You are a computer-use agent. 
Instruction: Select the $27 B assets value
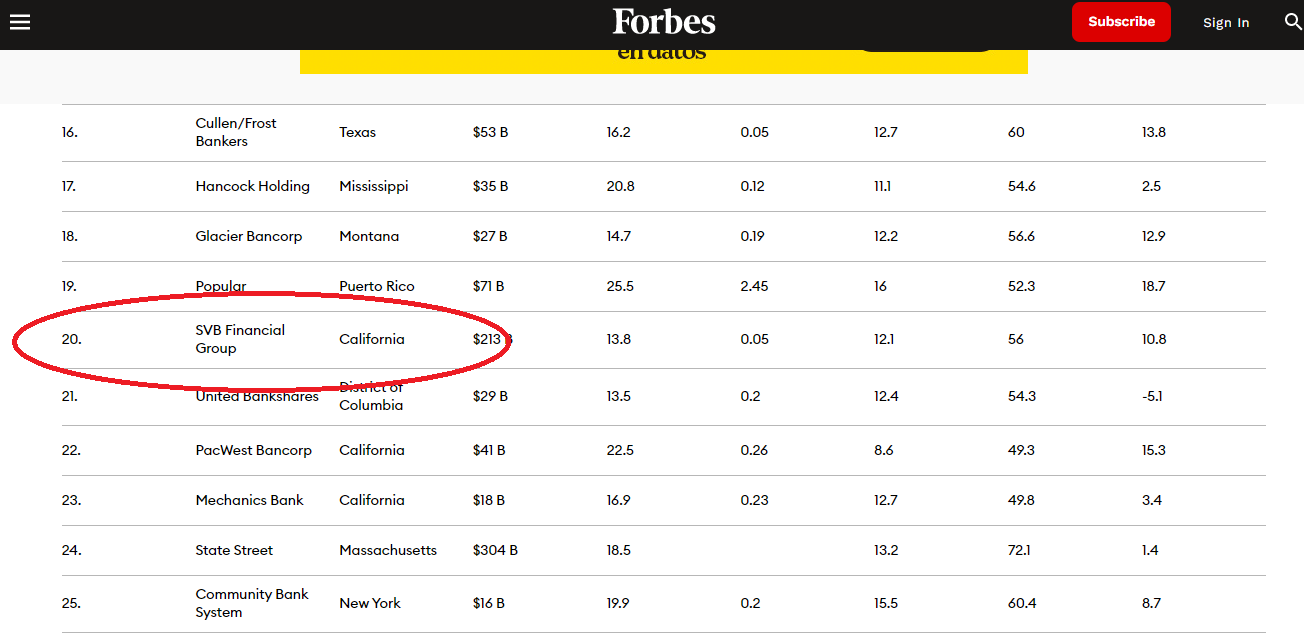click(x=490, y=236)
